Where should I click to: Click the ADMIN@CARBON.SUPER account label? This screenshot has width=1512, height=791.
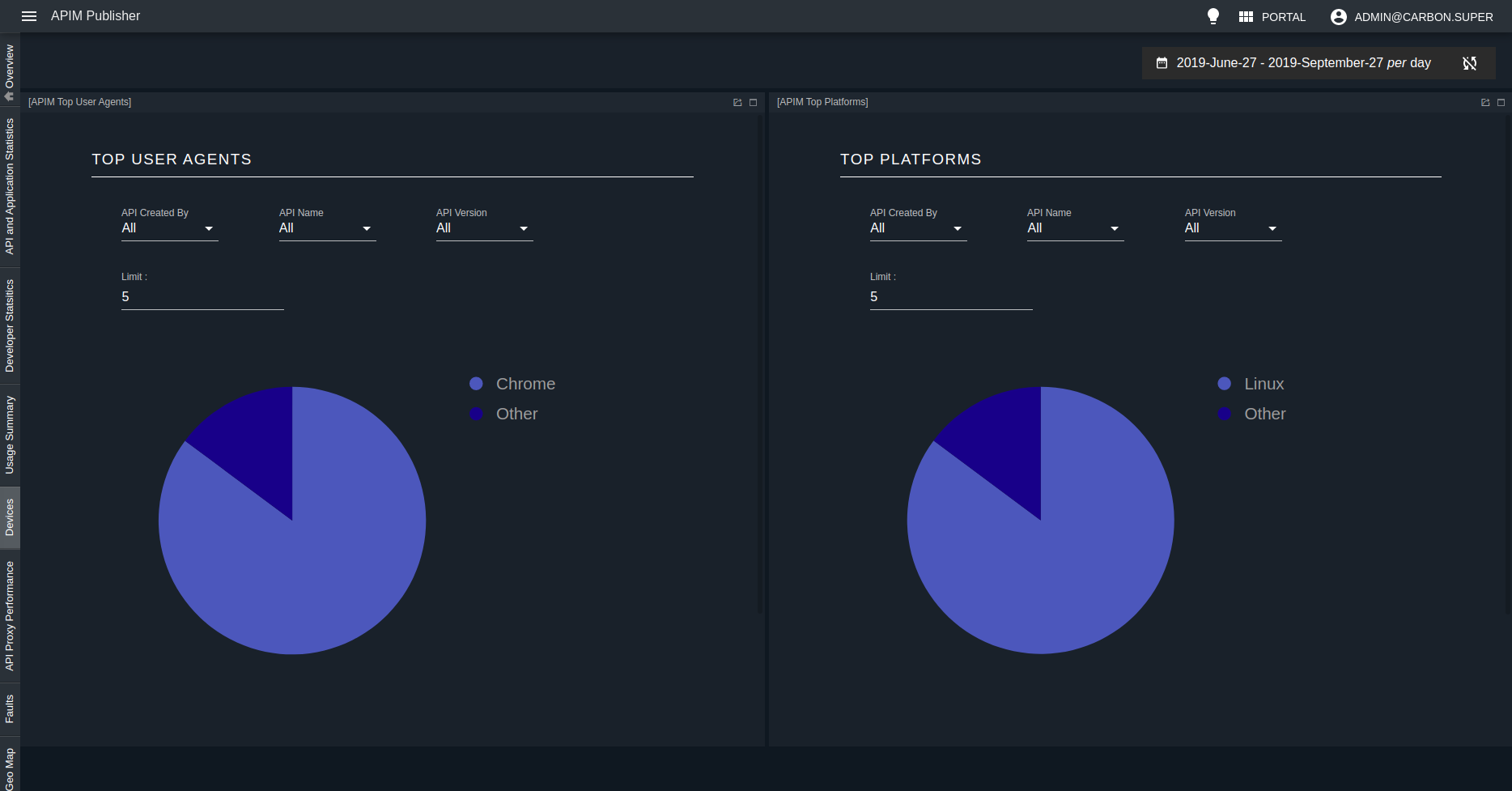pos(1423,16)
